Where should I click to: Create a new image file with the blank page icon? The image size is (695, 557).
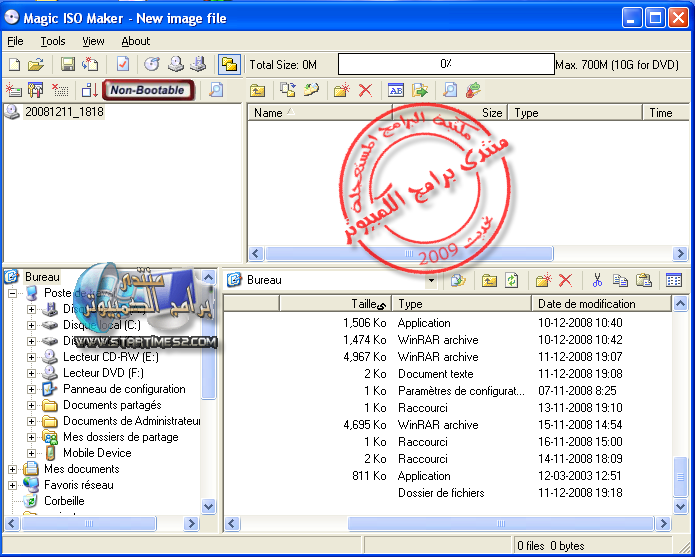[x=14, y=65]
